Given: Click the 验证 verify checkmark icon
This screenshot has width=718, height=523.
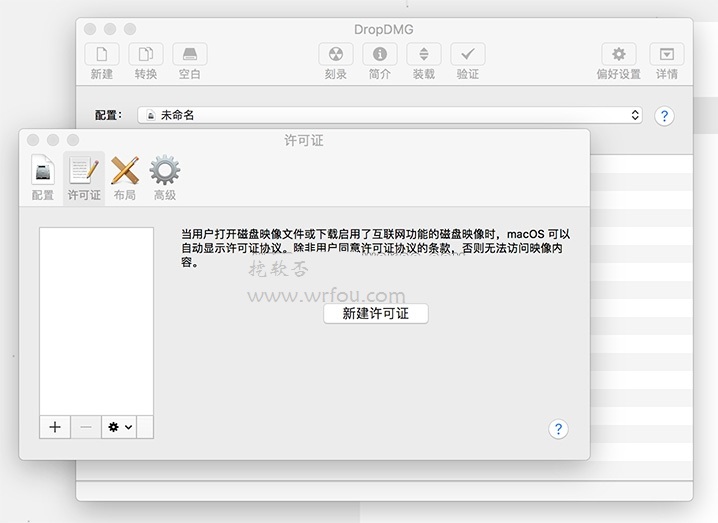Looking at the screenshot, I should pos(468,54).
